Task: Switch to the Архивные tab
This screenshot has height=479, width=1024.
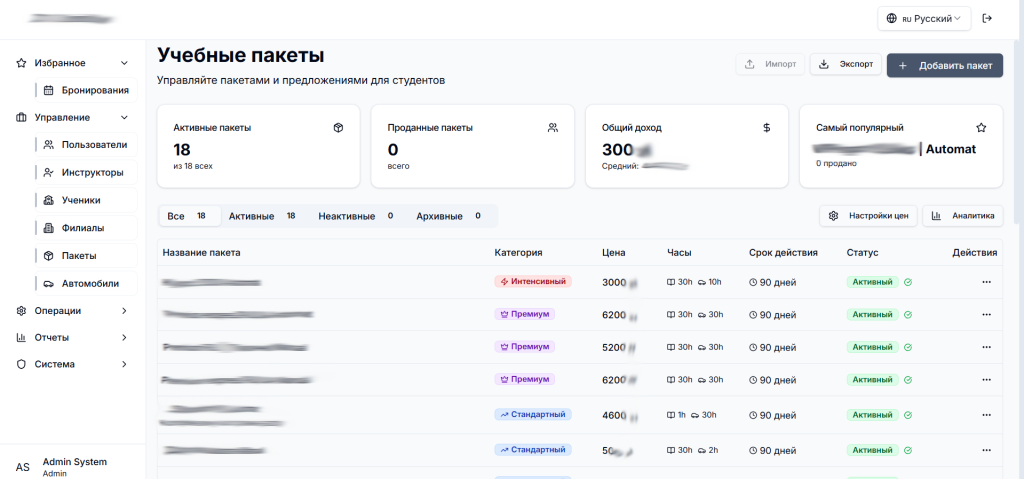Action: (x=448, y=216)
